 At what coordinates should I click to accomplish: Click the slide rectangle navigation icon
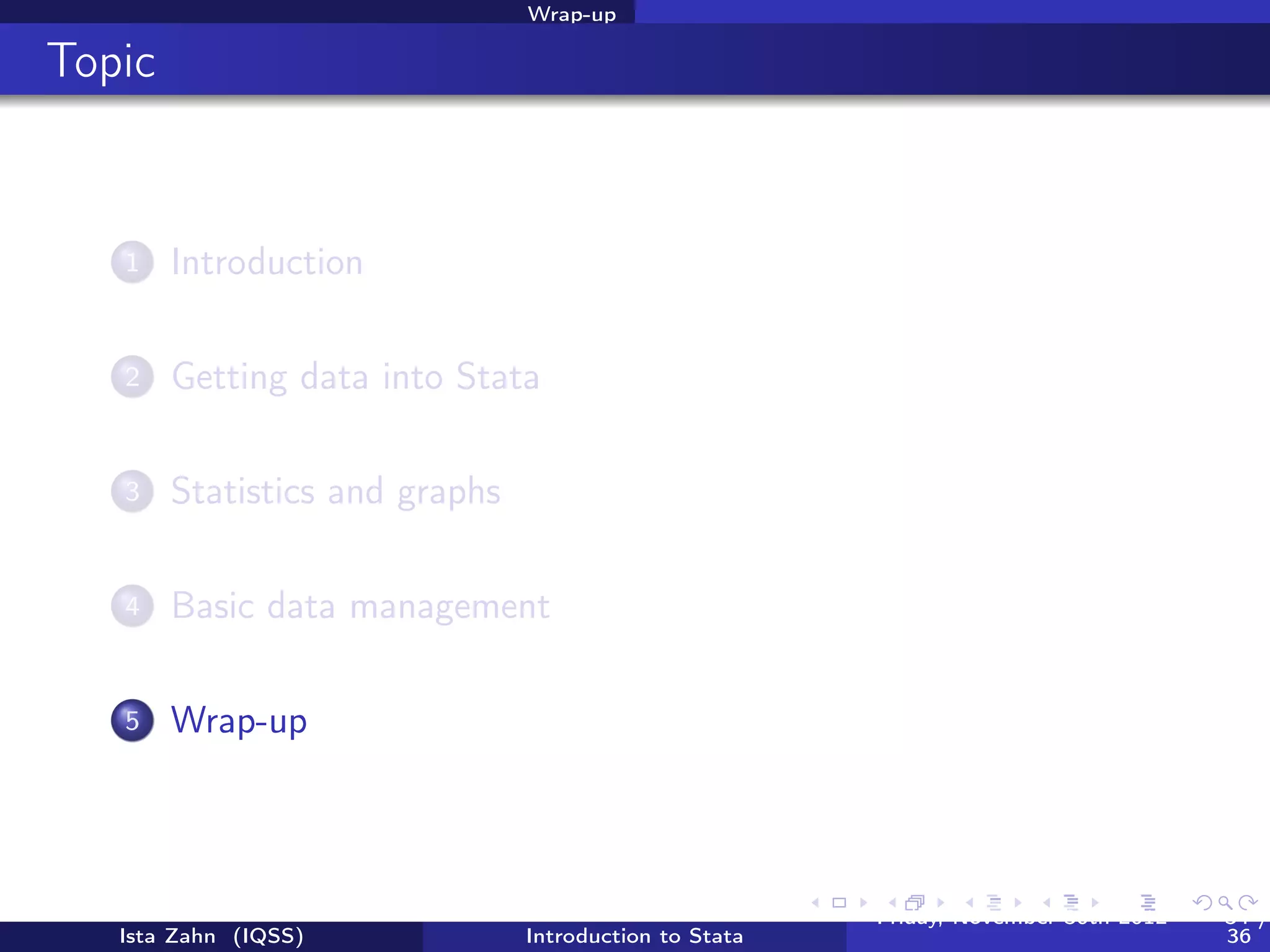click(839, 903)
